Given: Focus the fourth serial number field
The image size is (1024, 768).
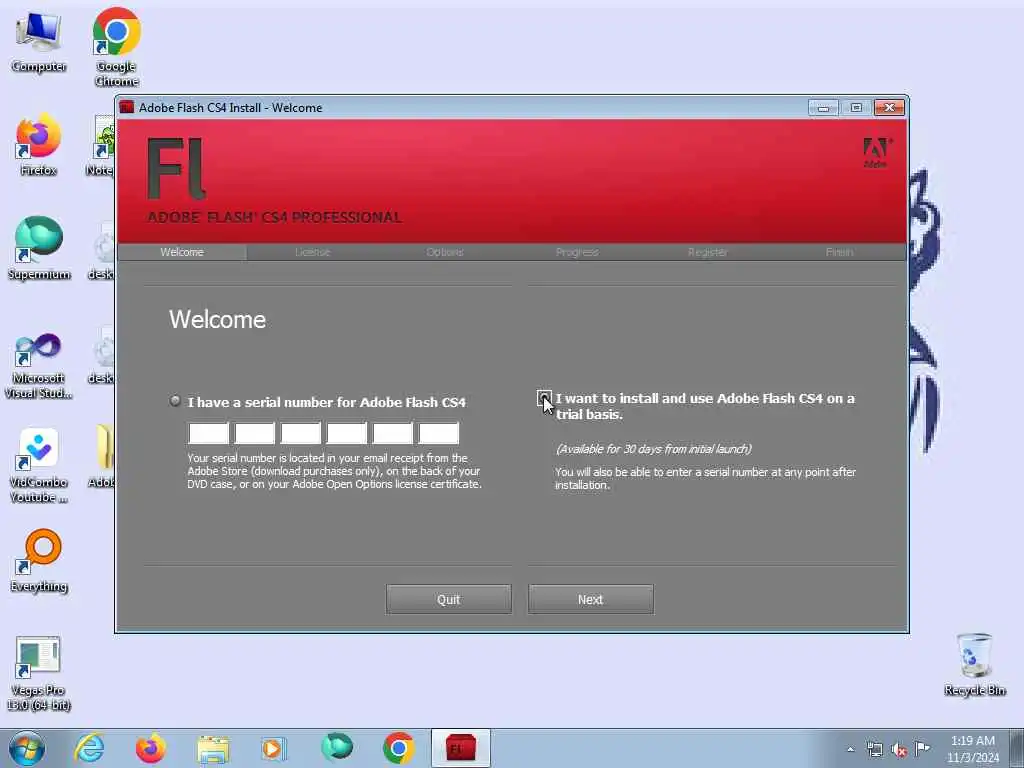Looking at the screenshot, I should 347,433.
